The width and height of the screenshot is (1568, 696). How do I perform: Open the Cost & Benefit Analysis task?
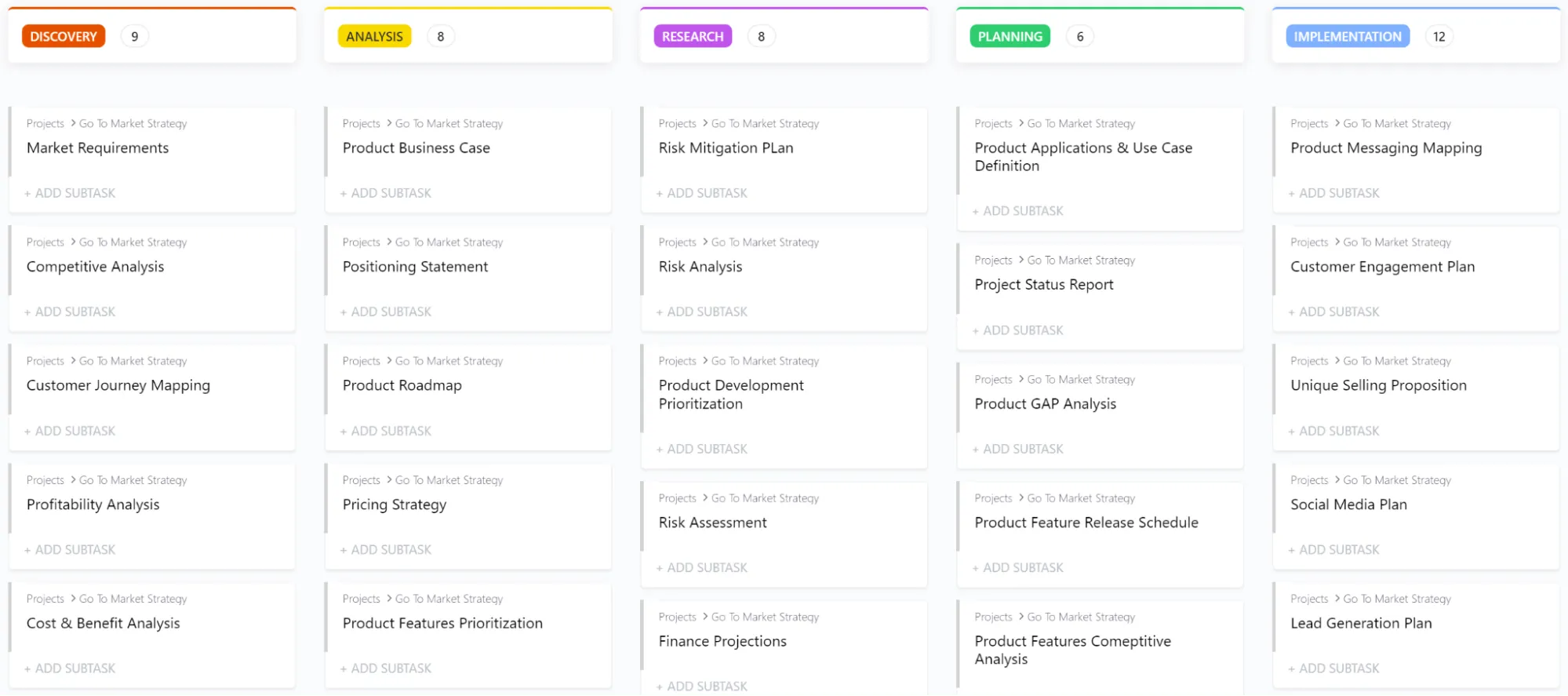pyautogui.click(x=104, y=623)
